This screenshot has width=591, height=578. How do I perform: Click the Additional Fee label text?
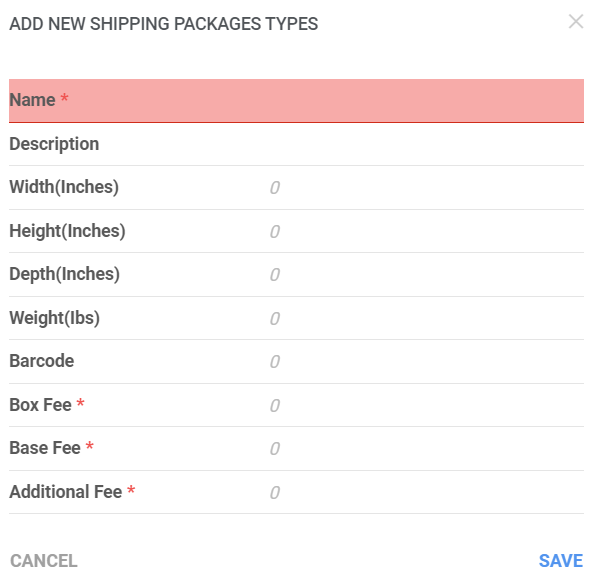[x=66, y=492]
